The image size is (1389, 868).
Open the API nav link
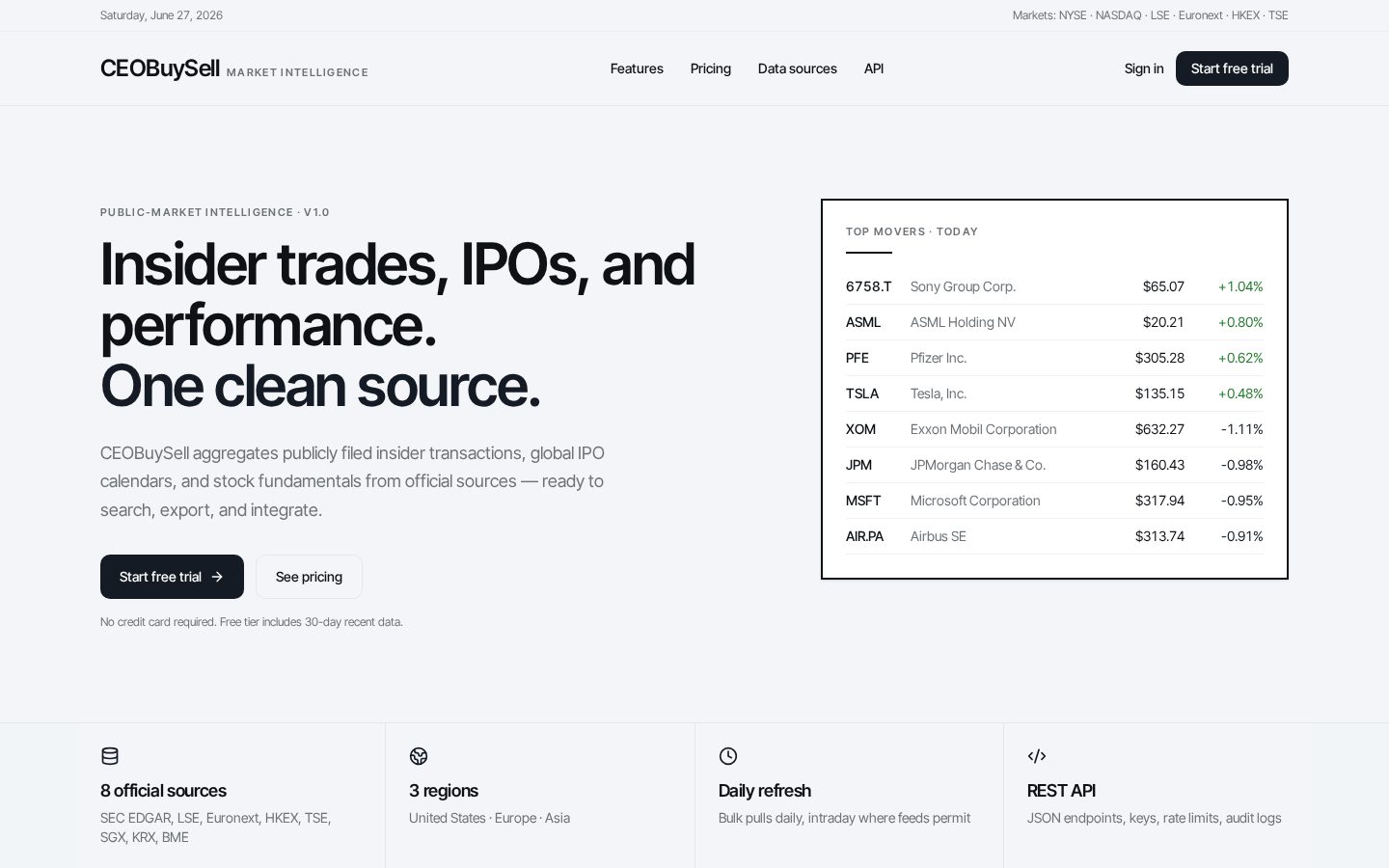874,68
